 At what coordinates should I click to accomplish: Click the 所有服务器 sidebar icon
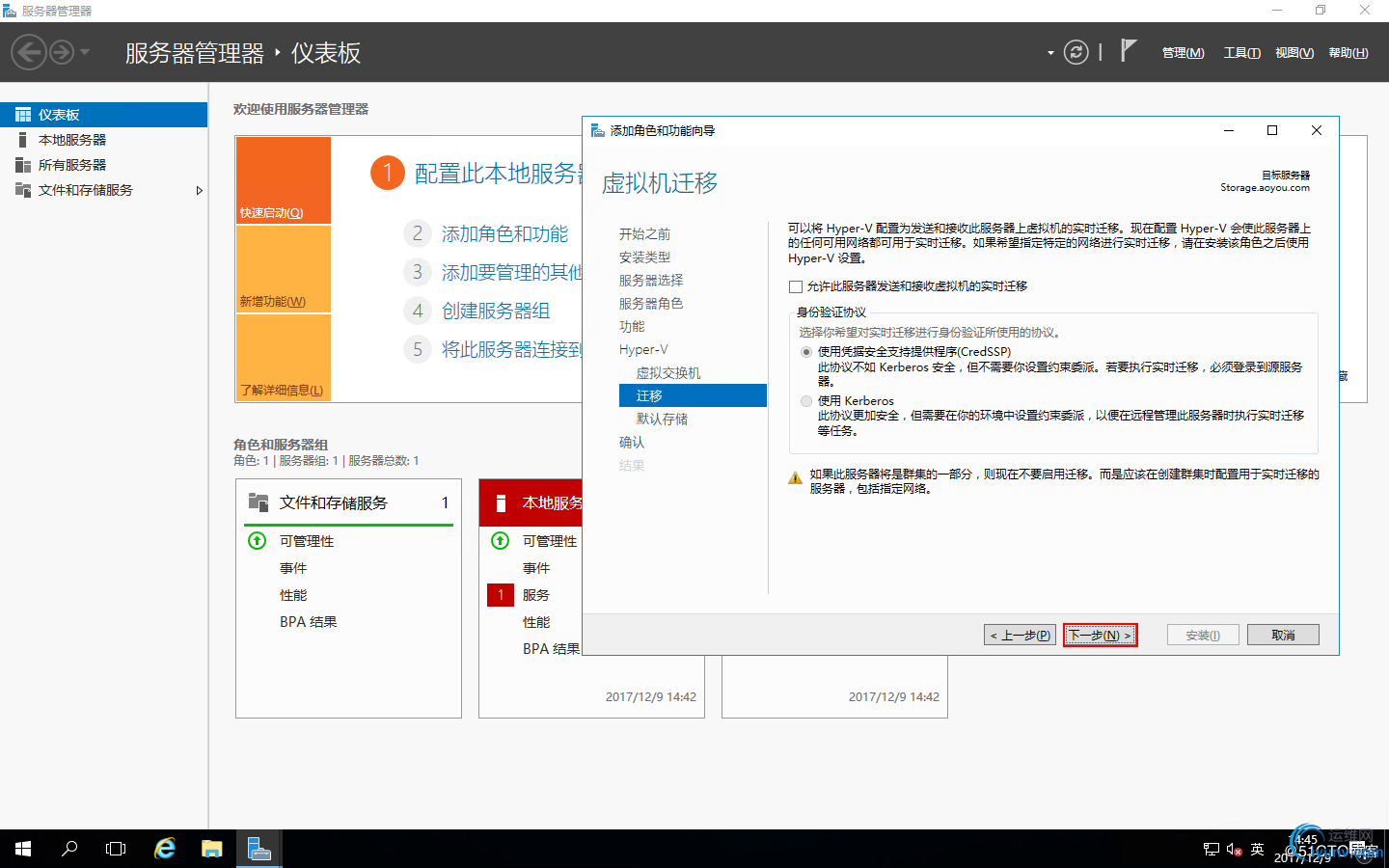[x=23, y=165]
